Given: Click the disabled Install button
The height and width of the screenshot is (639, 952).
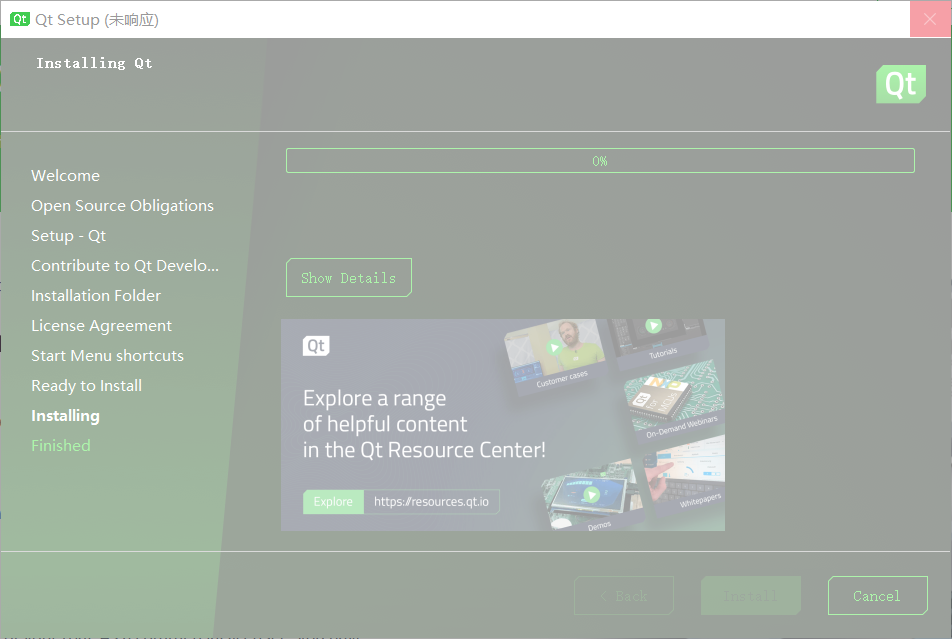Looking at the screenshot, I should [750, 595].
